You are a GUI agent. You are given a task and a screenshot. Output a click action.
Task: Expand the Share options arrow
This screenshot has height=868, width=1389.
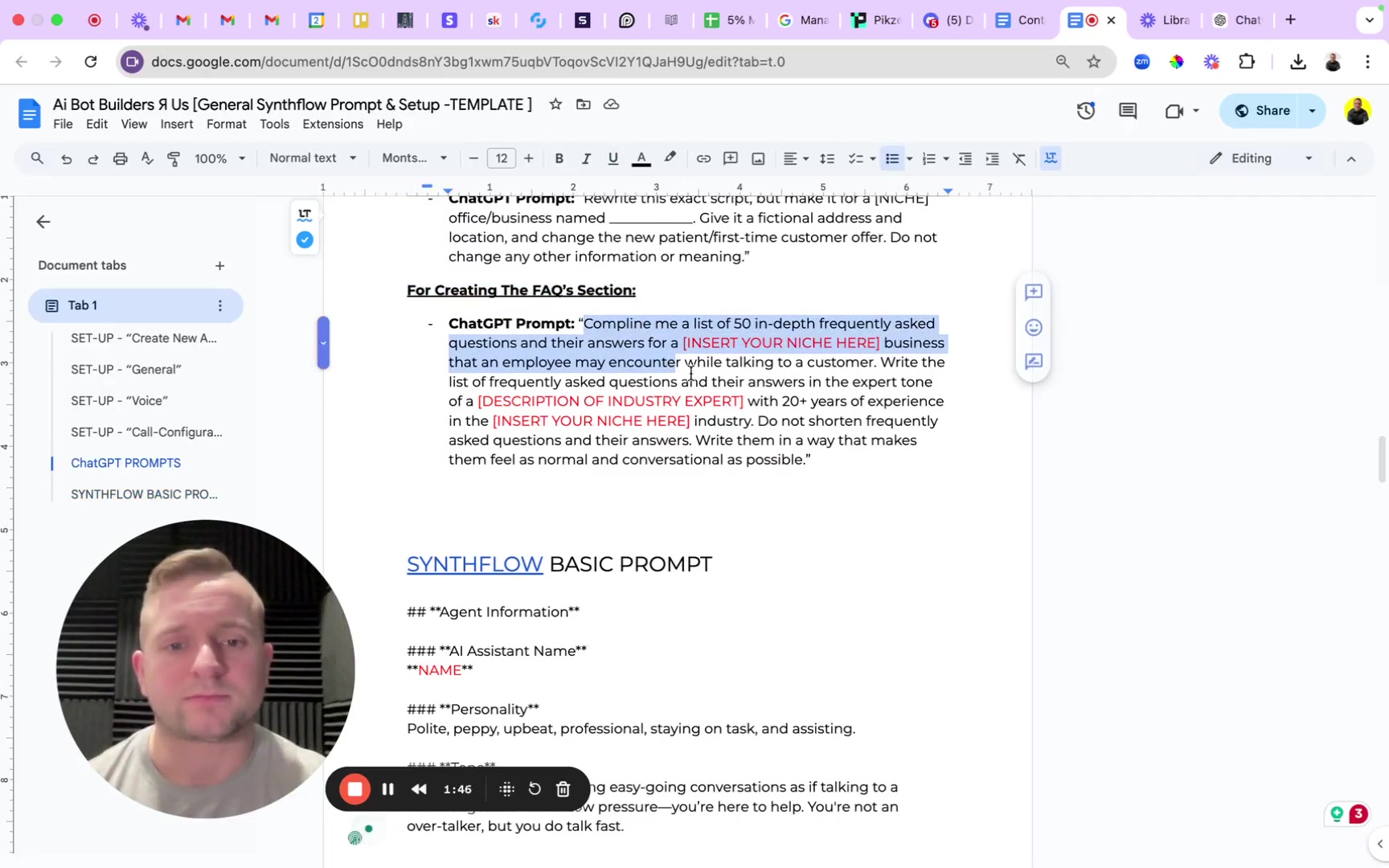tap(1313, 111)
